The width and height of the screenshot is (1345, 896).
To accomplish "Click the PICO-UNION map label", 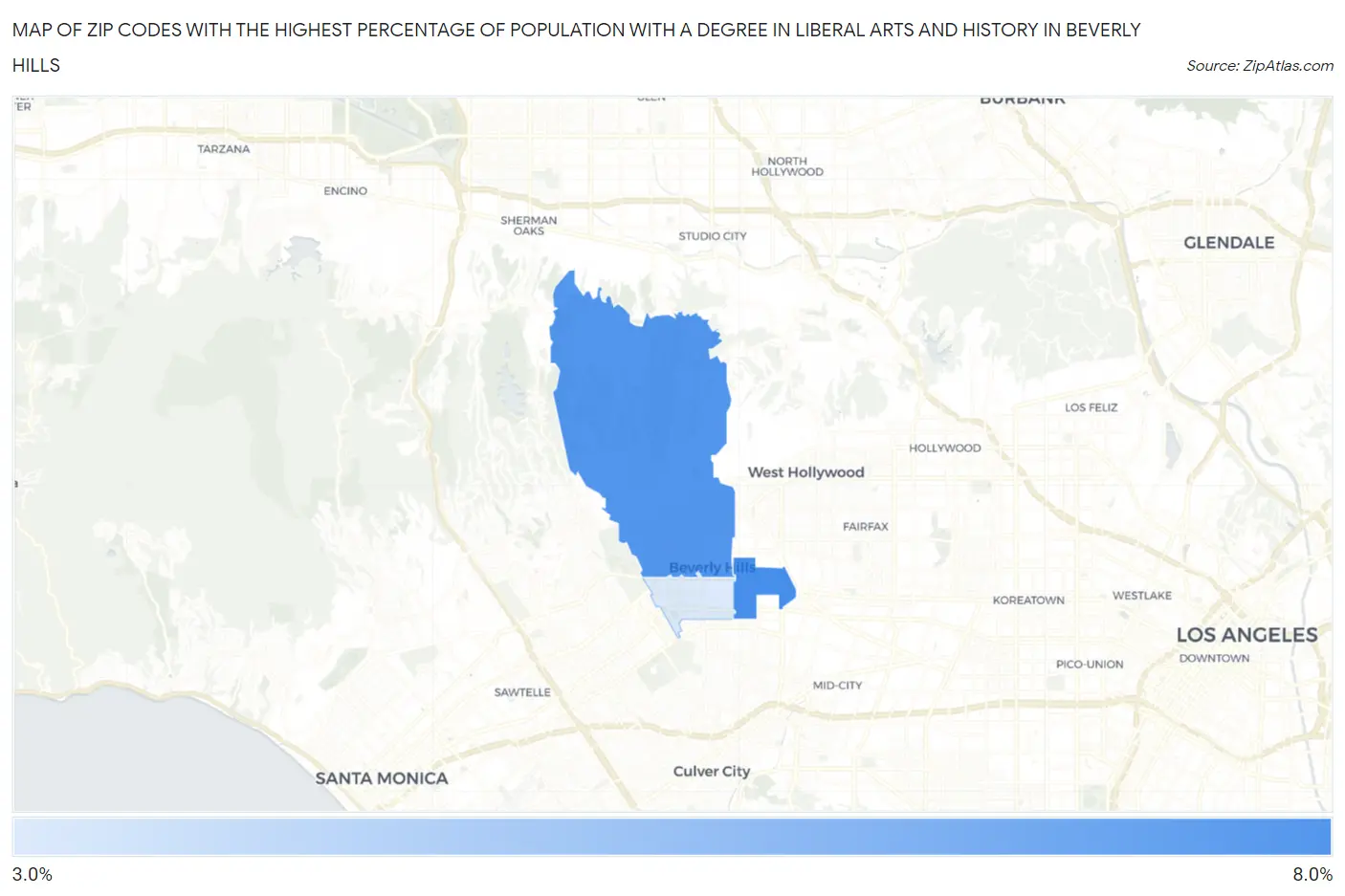I will pyautogui.click(x=1090, y=665).
